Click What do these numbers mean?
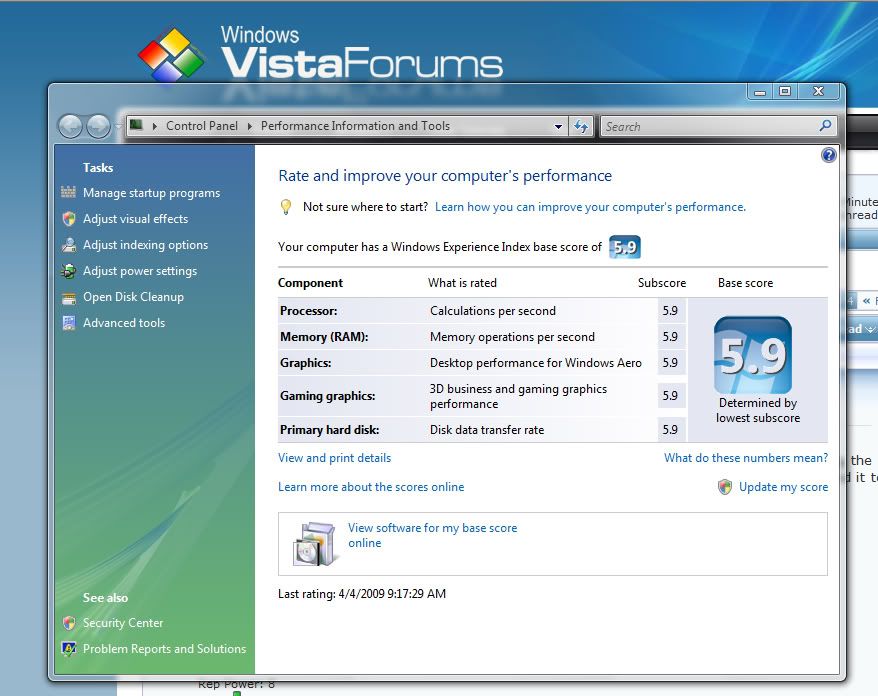Viewport: 878px width, 696px height. click(746, 457)
